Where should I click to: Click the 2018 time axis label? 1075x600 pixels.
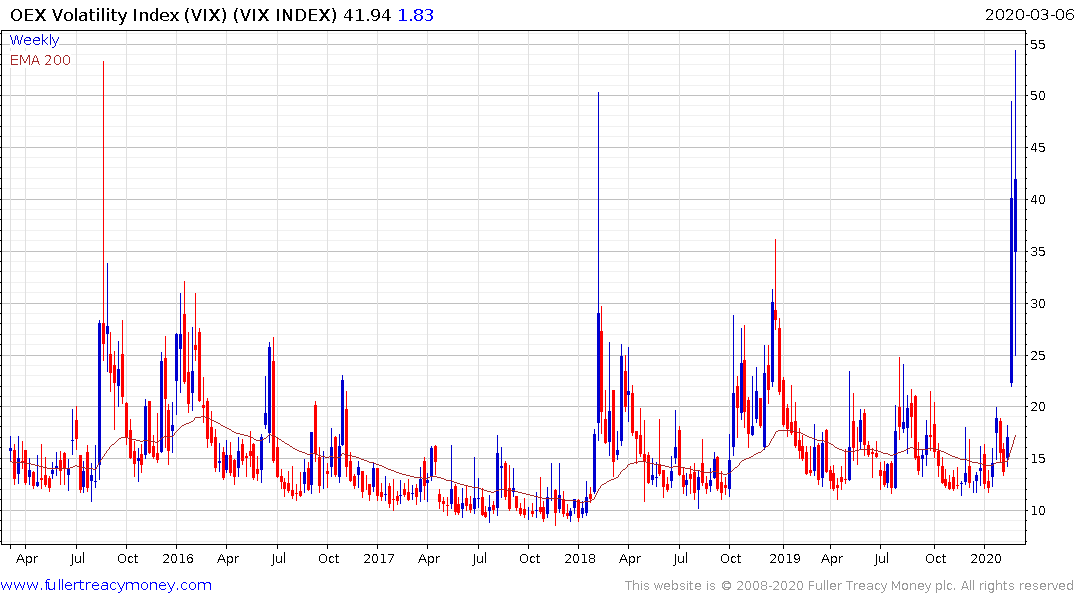tap(579, 558)
